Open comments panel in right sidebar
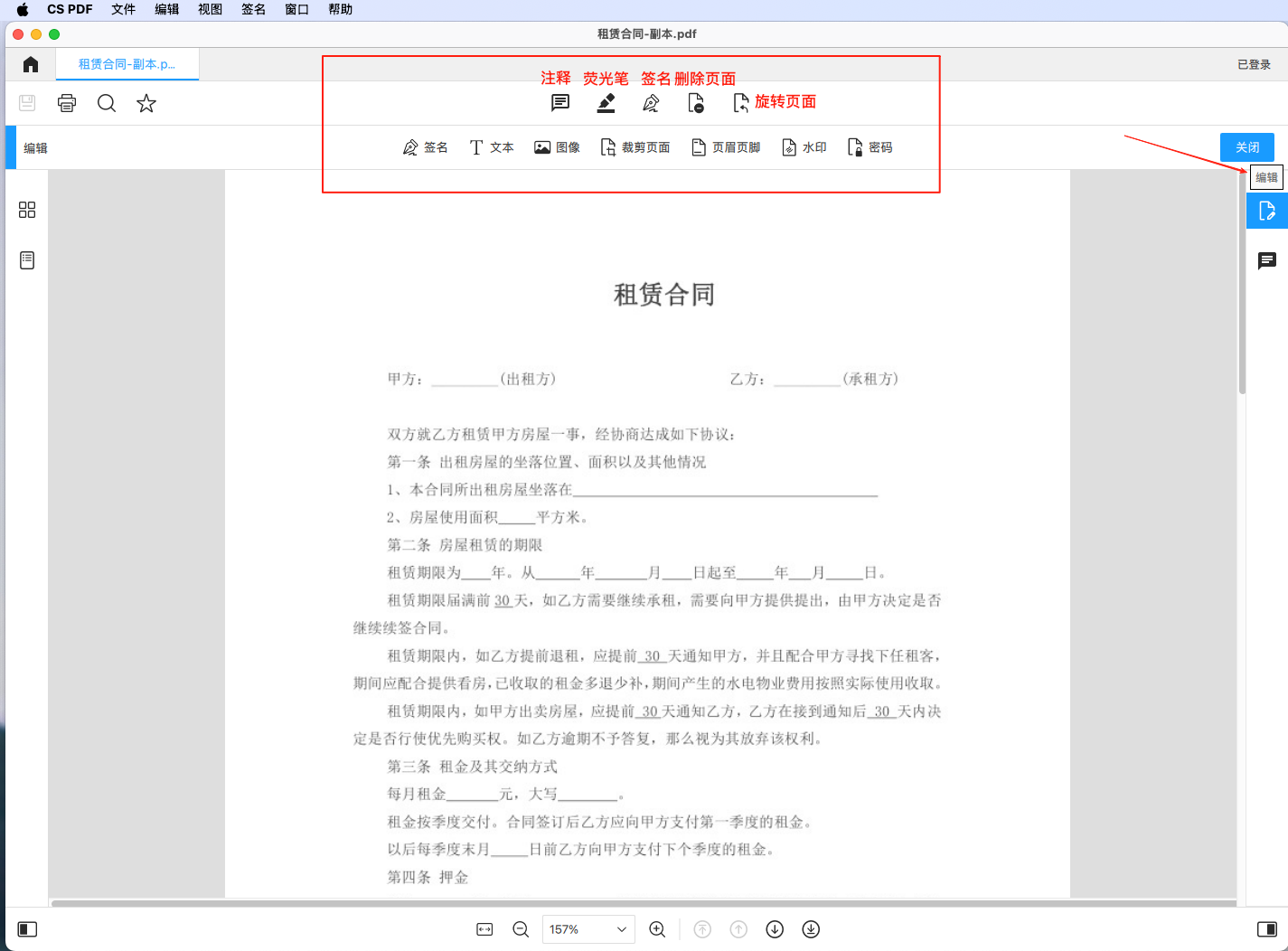This screenshot has height=951, width=1288. (1267, 261)
